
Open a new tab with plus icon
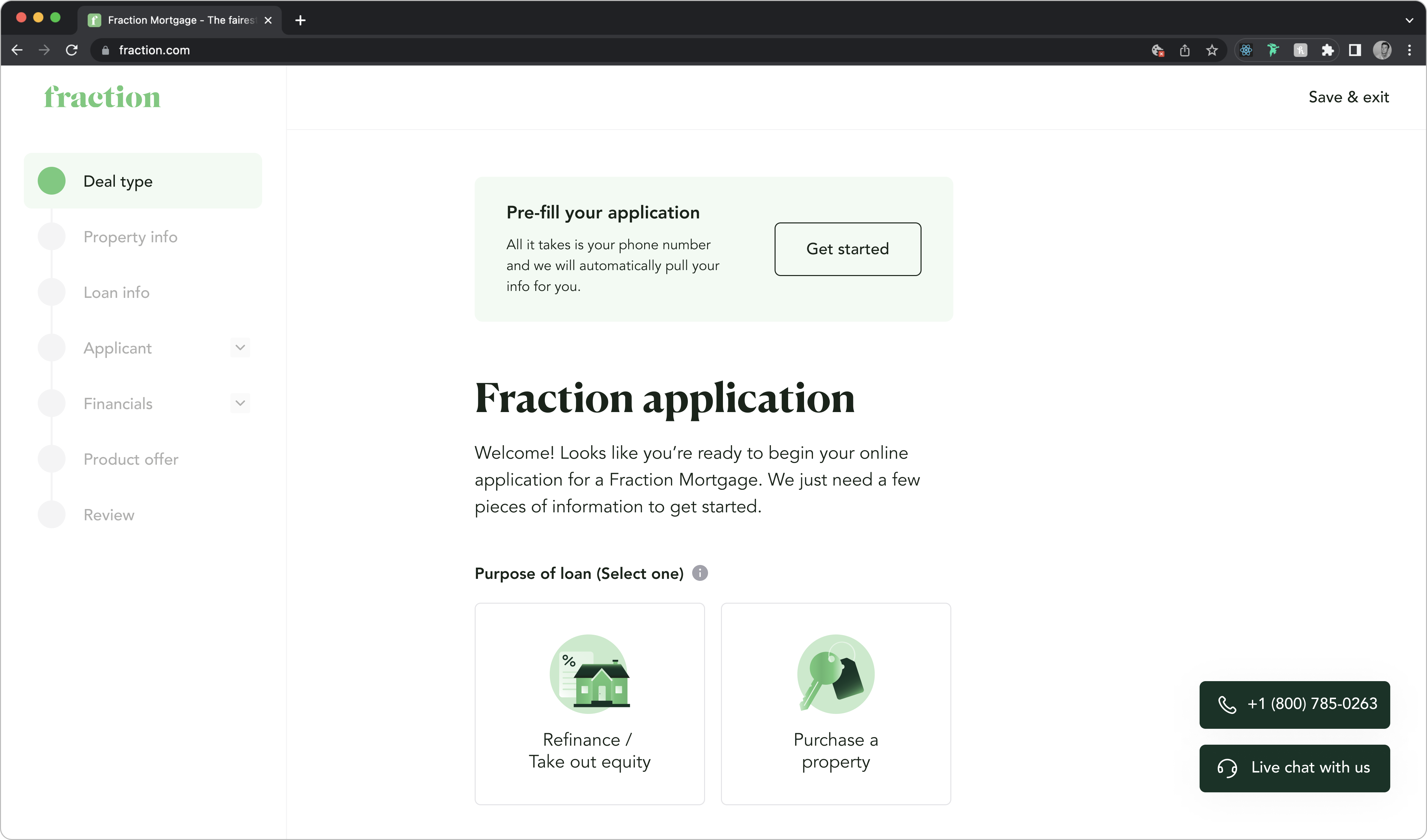(301, 21)
